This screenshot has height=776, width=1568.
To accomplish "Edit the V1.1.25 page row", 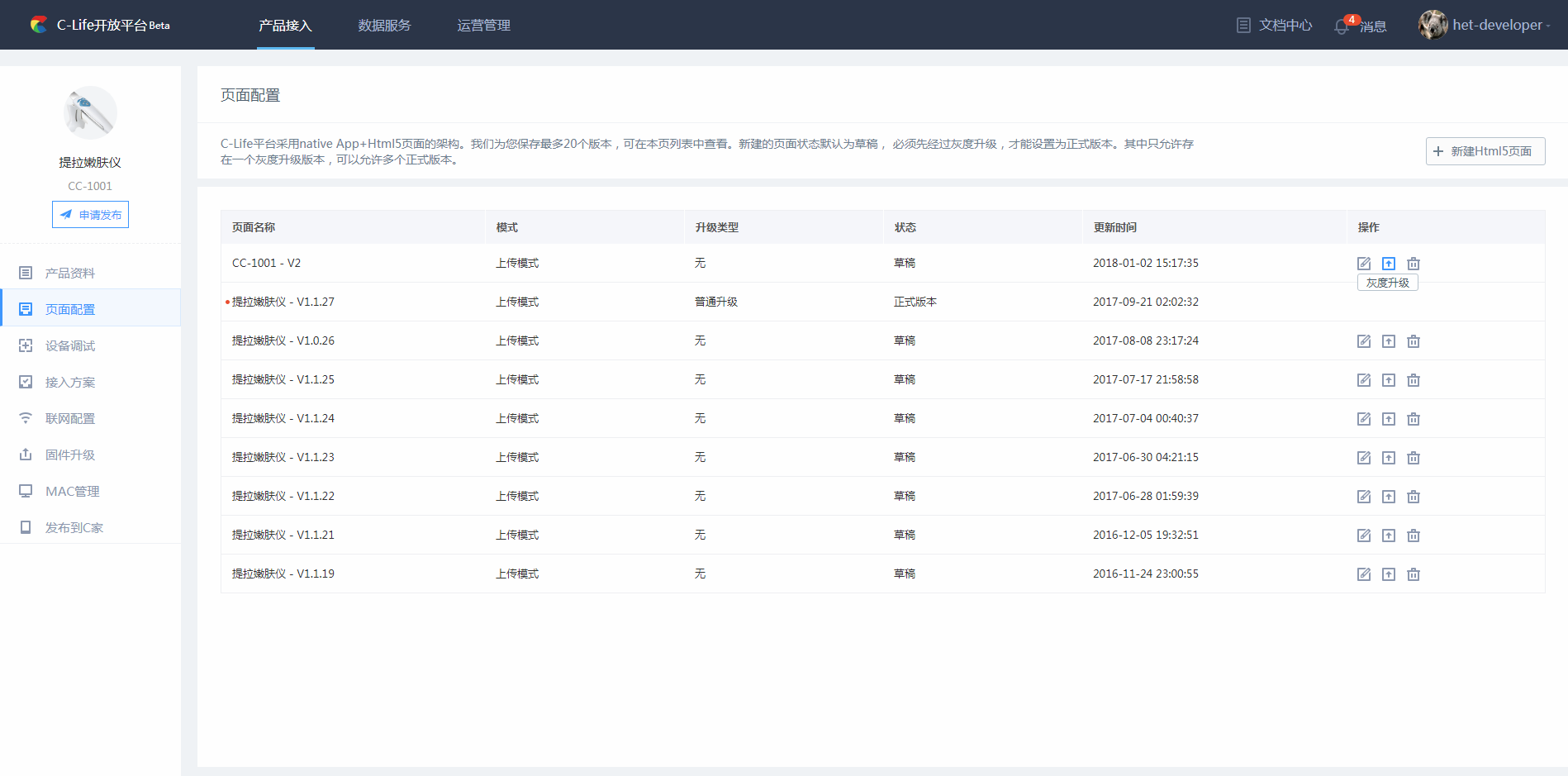I will pos(1364,380).
